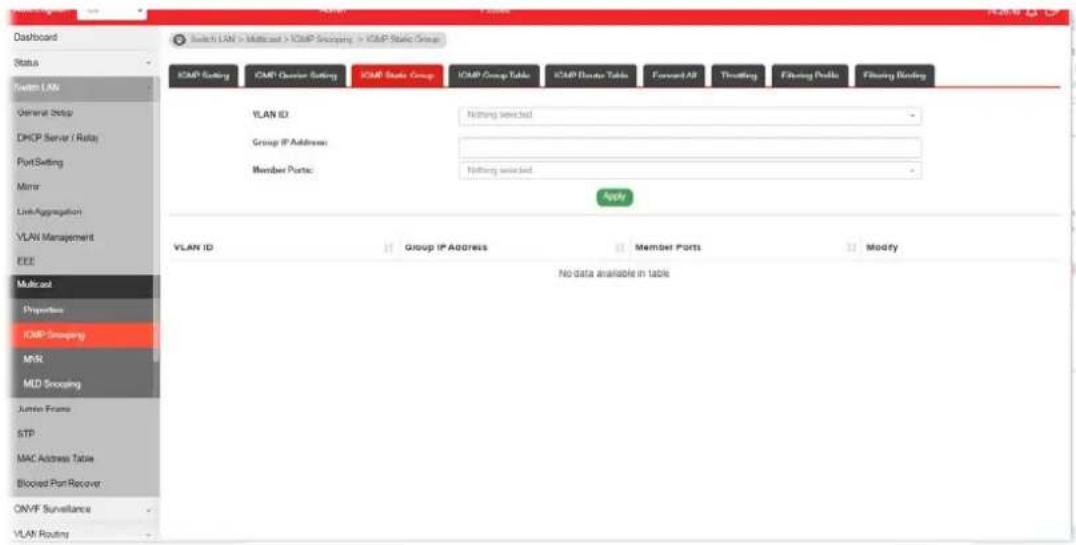Open Dashboard in the sidebar
The height and width of the screenshot is (545, 1076).
[x=82, y=37]
